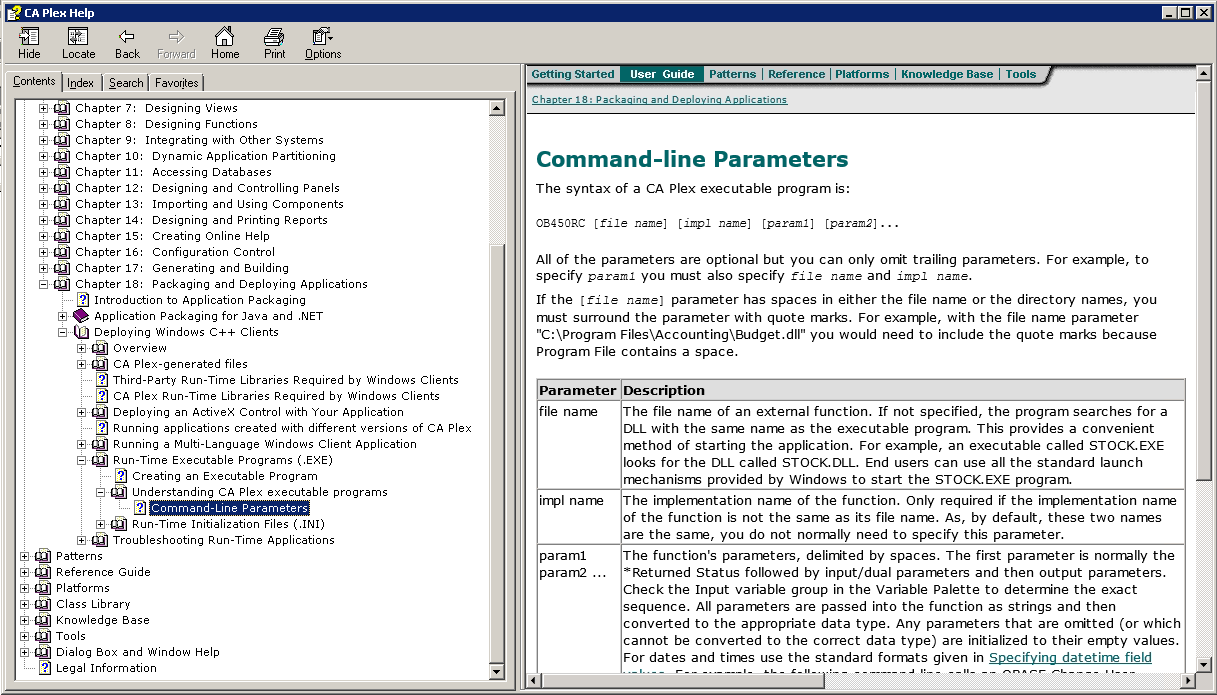Expand Application Packaging for Java and .NET
1217x695 pixels.
(62, 316)
